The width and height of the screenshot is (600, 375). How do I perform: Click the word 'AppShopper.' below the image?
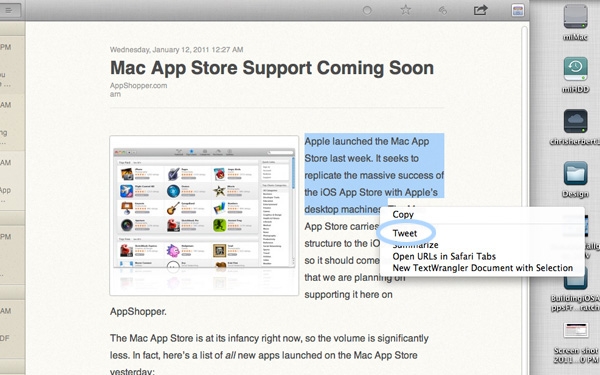[x=138, y=311]
